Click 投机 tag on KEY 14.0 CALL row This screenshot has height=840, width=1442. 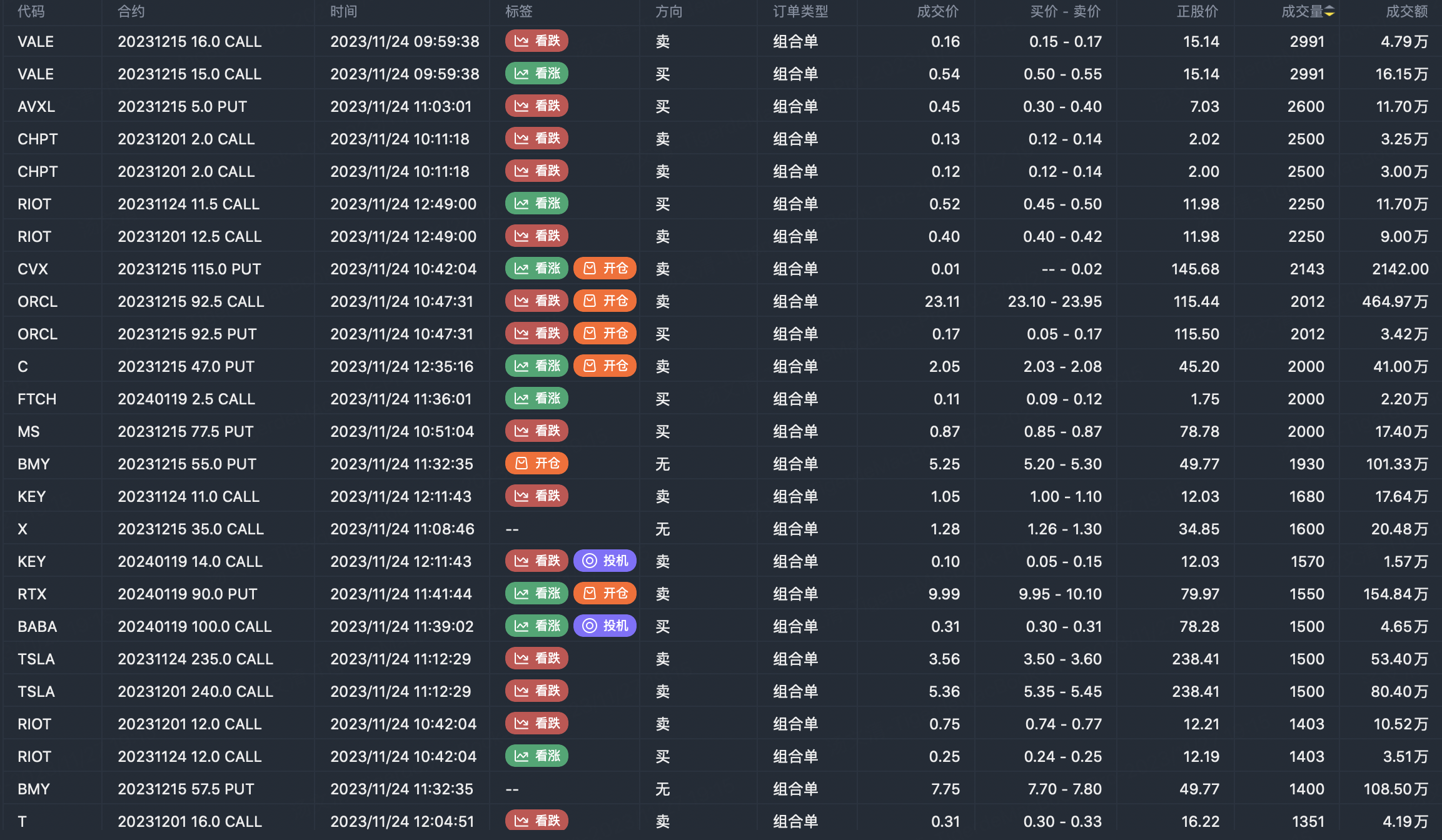(605, 561)
